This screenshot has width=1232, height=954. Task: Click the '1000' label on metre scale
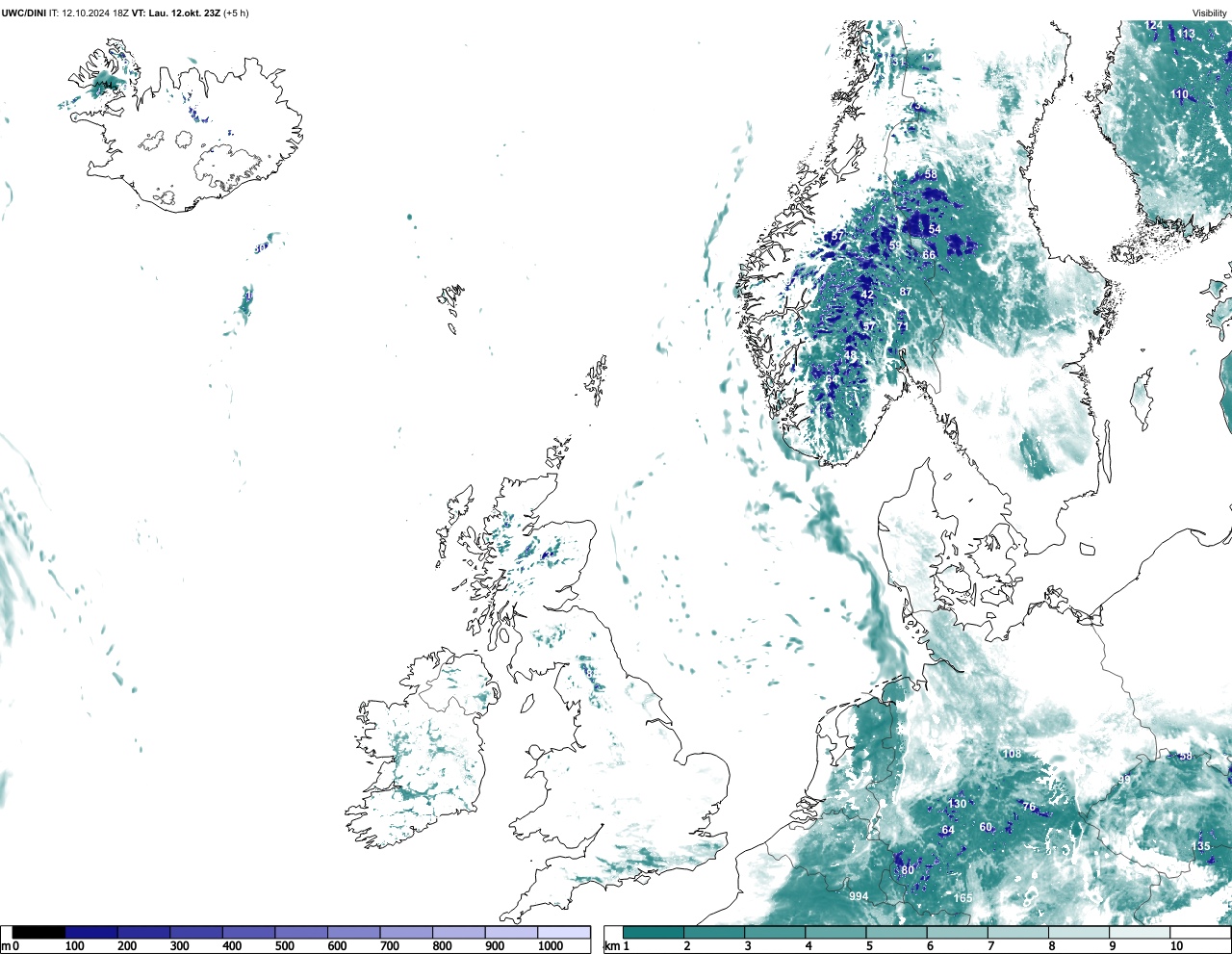pyautogui.click(x=551, y=946)
